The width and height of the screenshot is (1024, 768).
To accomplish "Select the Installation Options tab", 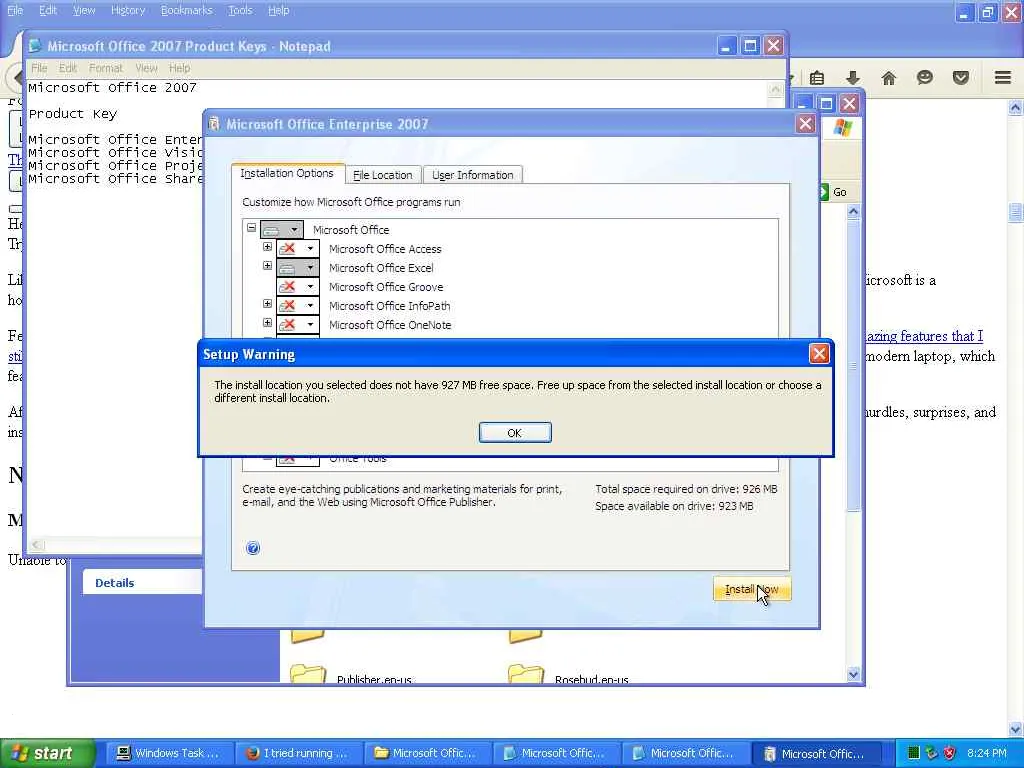I will point(287,173).
